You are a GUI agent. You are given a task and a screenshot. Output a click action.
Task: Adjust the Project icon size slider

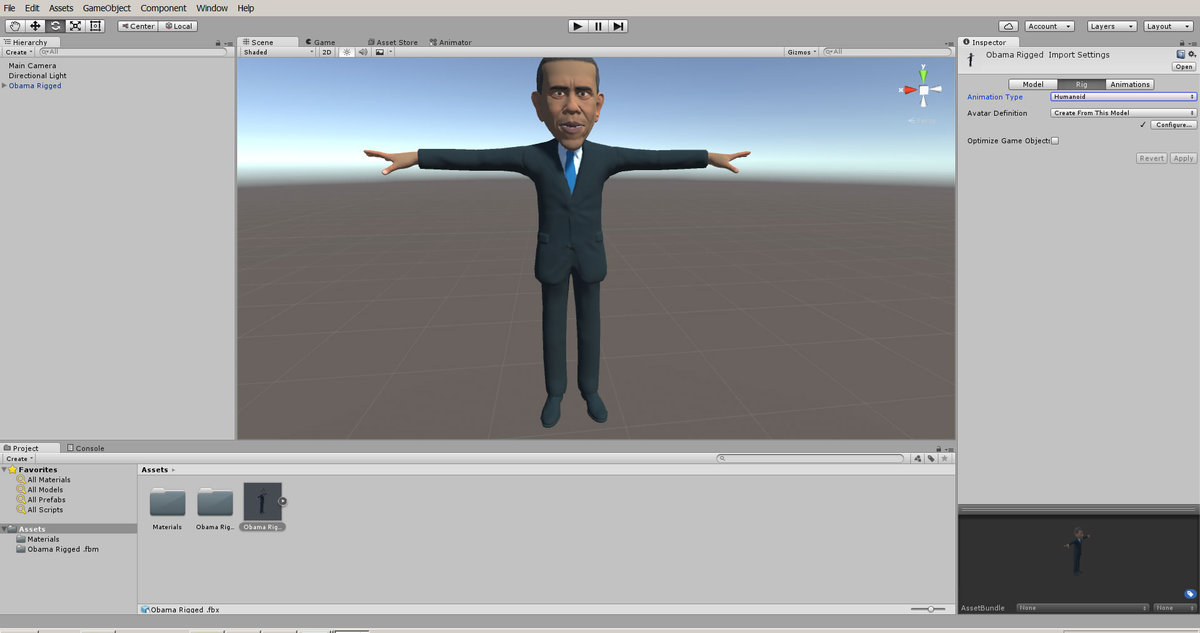[x=929, y=609]
